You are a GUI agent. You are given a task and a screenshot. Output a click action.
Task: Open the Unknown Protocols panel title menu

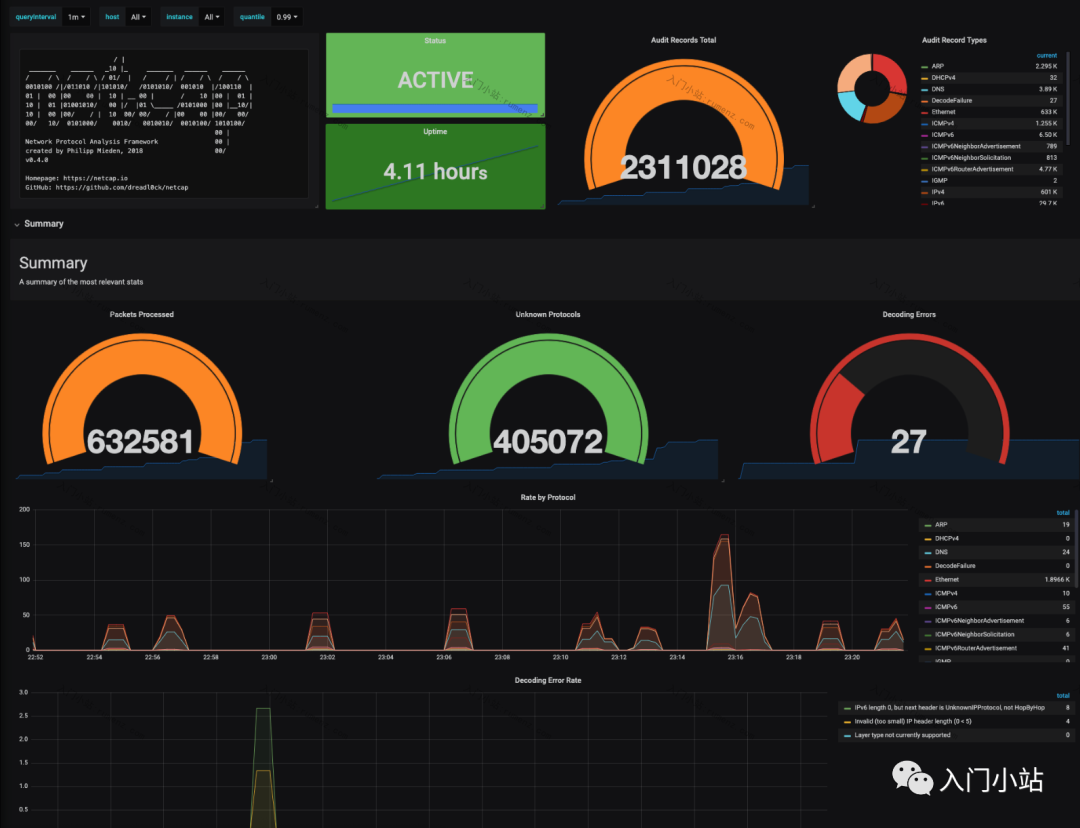tap(548, 314)
